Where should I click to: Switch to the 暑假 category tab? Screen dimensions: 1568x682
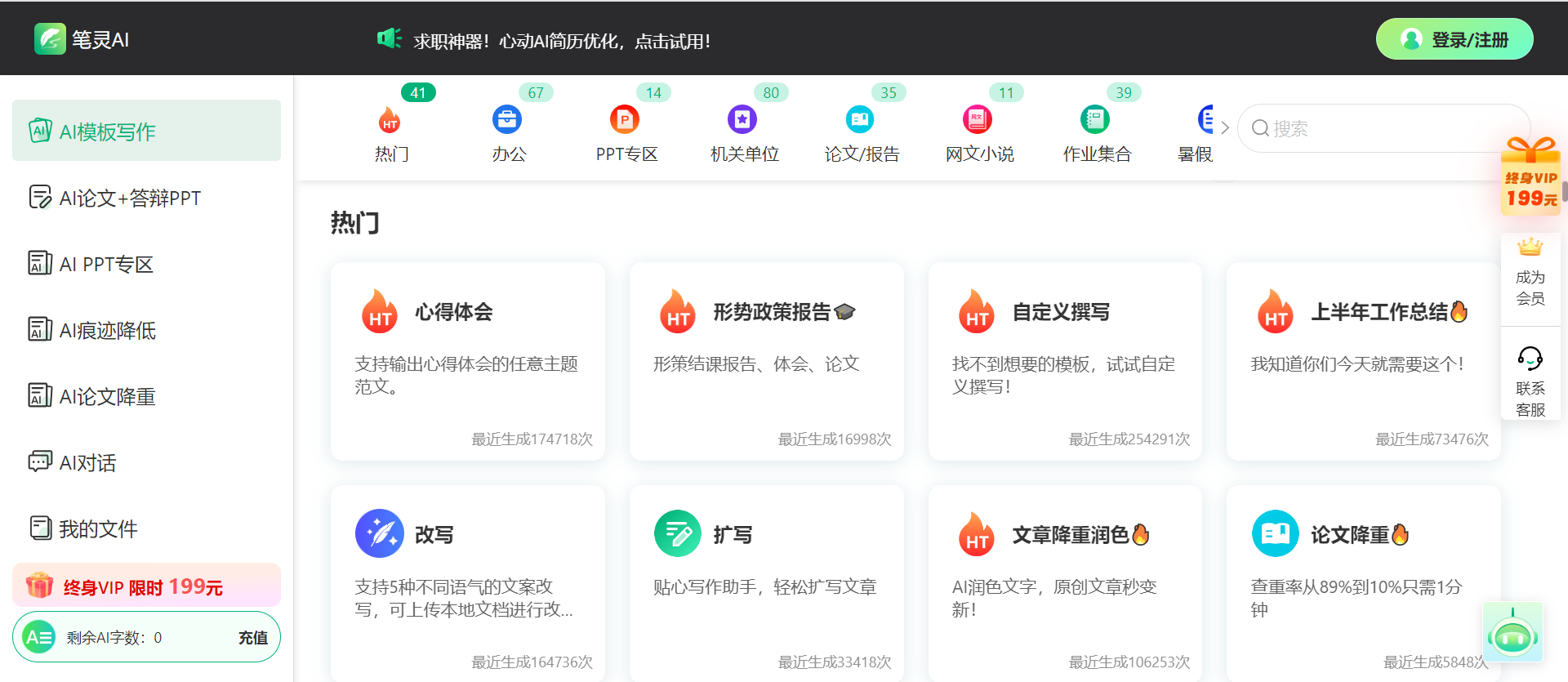pyautogui.click(x=1196, y=133)
